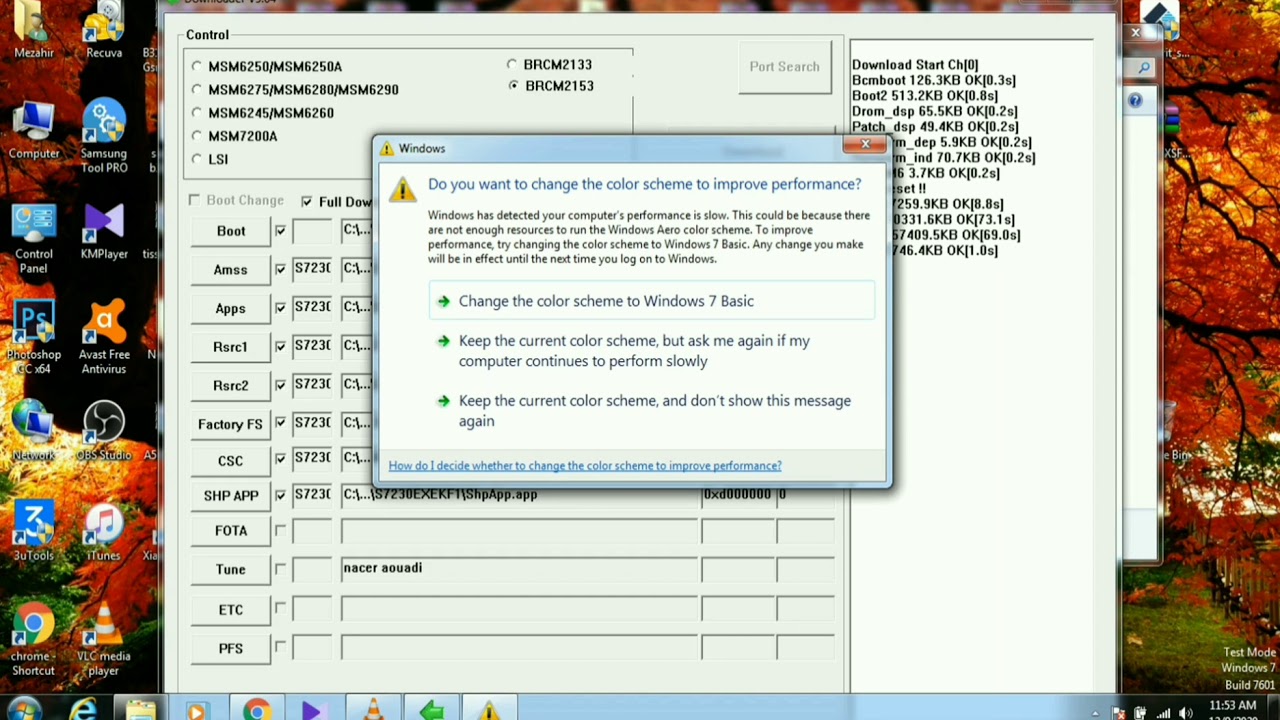Launch Recuva from the desktop
1280x720 pixels.
[104, 30]
